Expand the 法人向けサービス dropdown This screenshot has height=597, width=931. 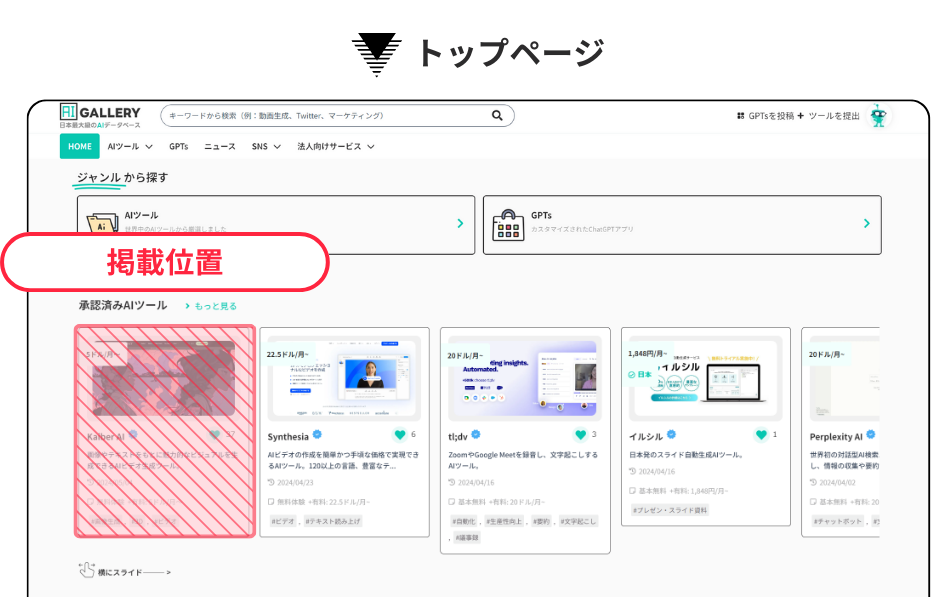coord(335,146)
